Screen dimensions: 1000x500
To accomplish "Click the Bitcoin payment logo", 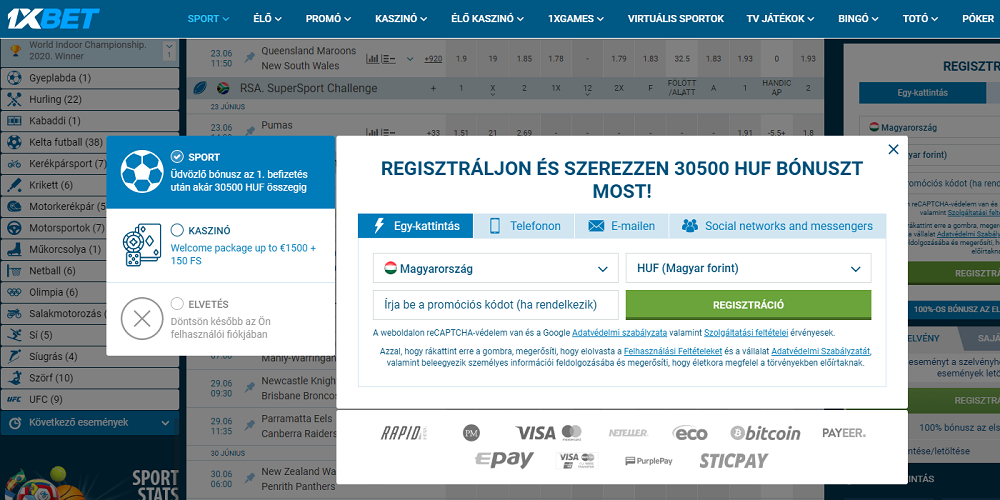I will tap(765, 433).
